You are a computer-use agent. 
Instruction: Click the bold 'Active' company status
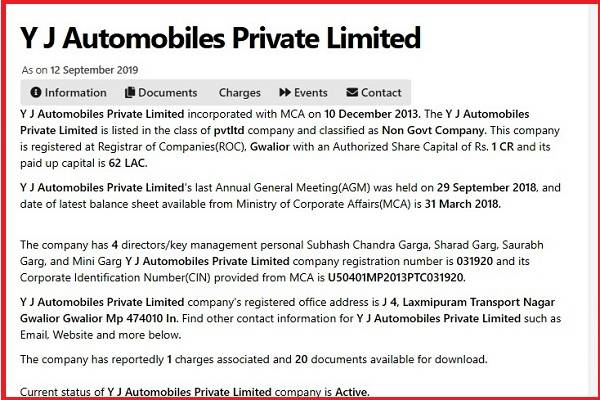tap(351, 392)
